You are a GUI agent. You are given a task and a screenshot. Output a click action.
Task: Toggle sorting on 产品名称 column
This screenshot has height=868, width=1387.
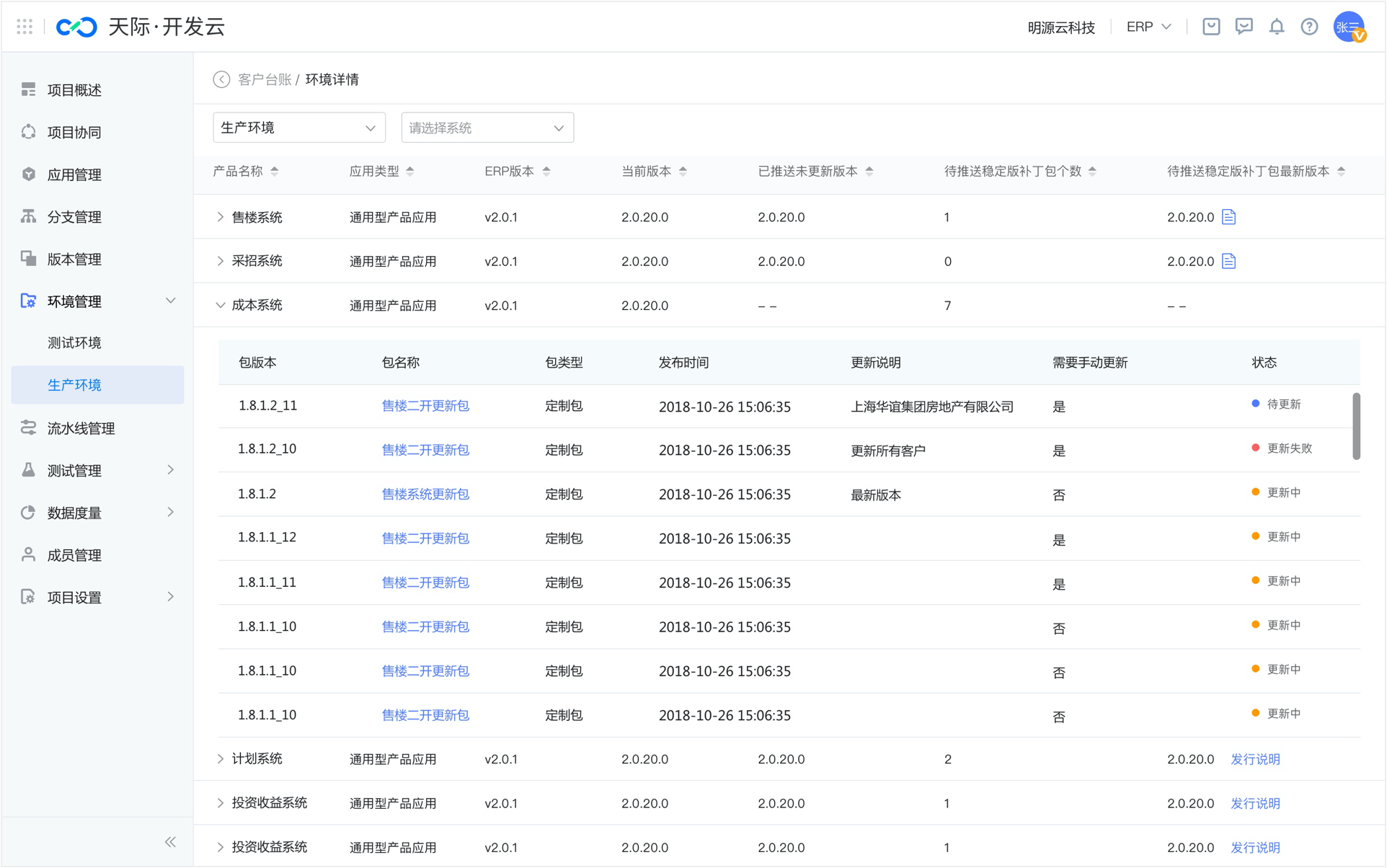(275, 171)
